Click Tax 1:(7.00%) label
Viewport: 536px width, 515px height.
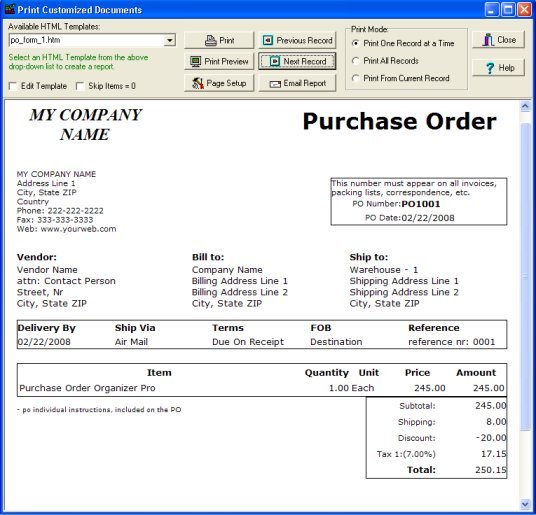tap(406, 454)
